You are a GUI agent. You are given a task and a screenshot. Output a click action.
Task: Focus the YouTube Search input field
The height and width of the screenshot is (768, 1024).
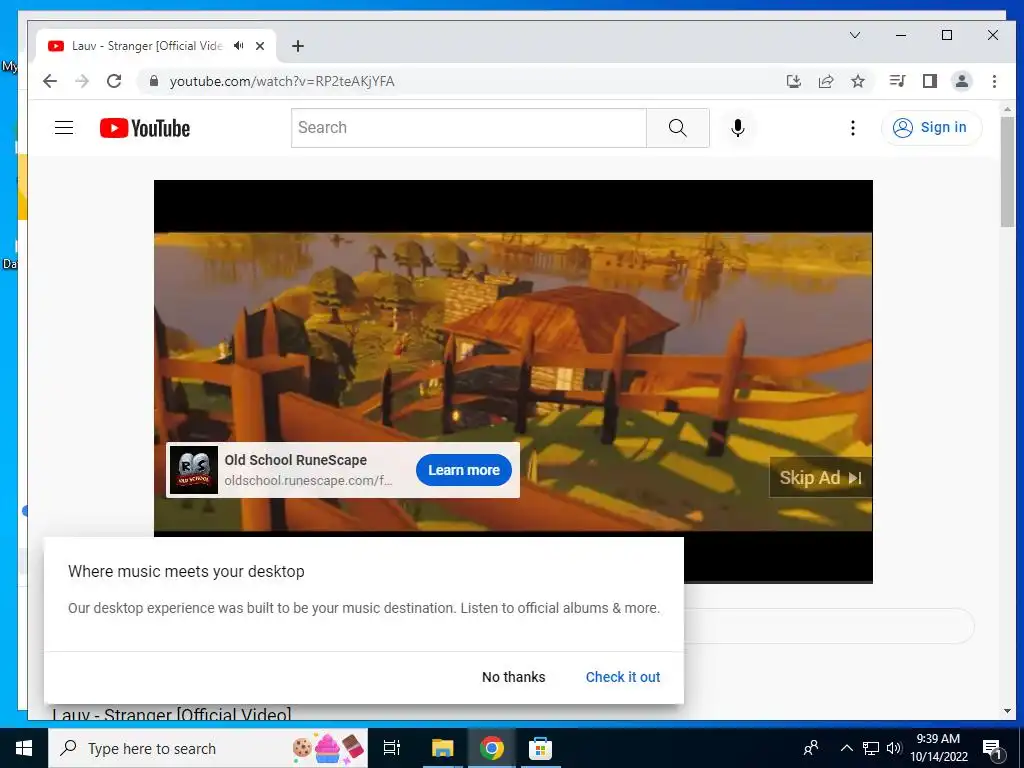click(x=469, y=128)
